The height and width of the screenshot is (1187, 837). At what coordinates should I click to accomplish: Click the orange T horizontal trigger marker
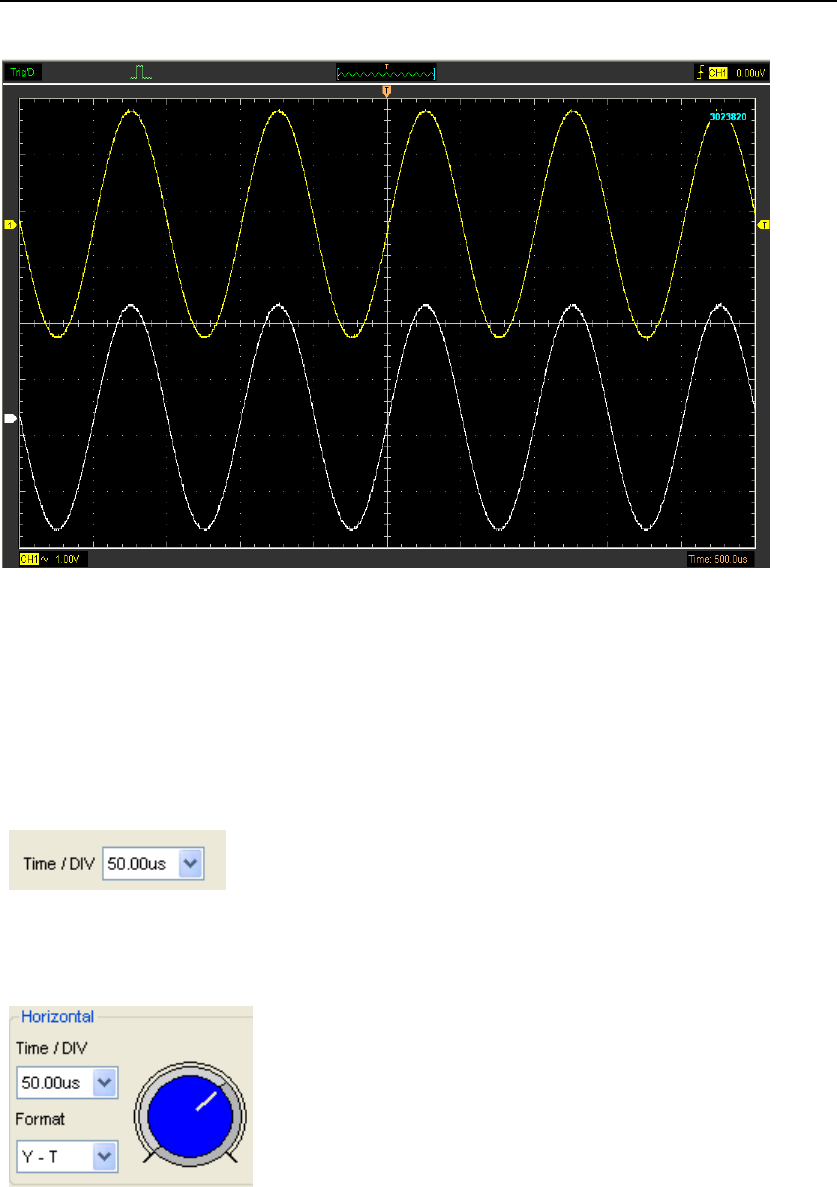(x=387, y=91)
